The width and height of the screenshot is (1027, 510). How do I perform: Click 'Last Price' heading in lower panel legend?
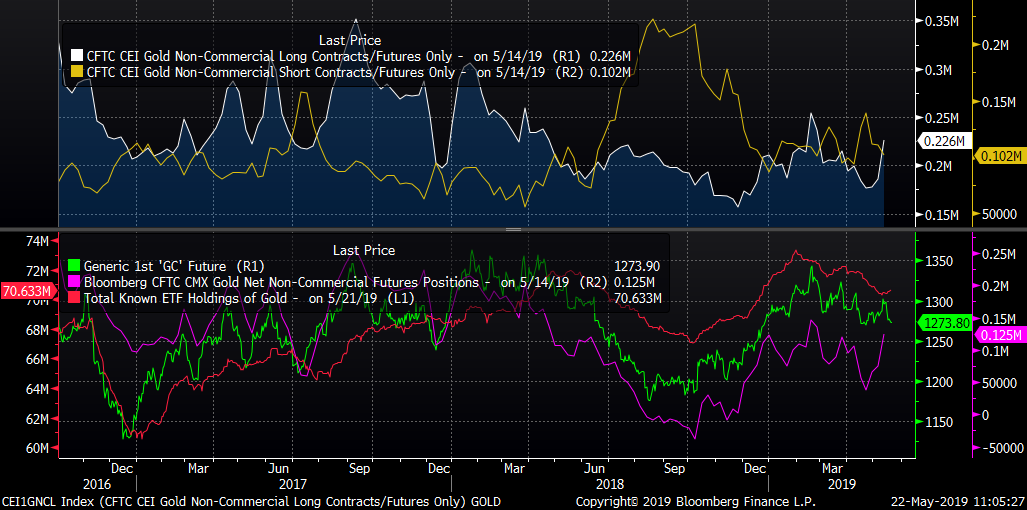pyautogui.click(x=364, y=250)
